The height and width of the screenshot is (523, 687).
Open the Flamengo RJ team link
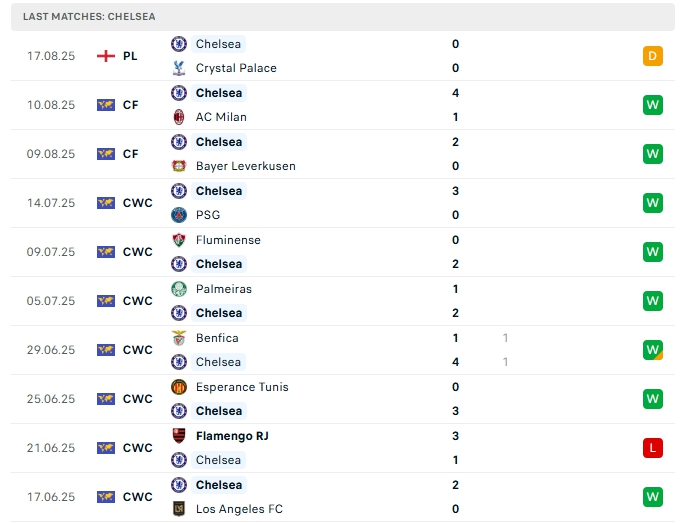click(232, 436)
